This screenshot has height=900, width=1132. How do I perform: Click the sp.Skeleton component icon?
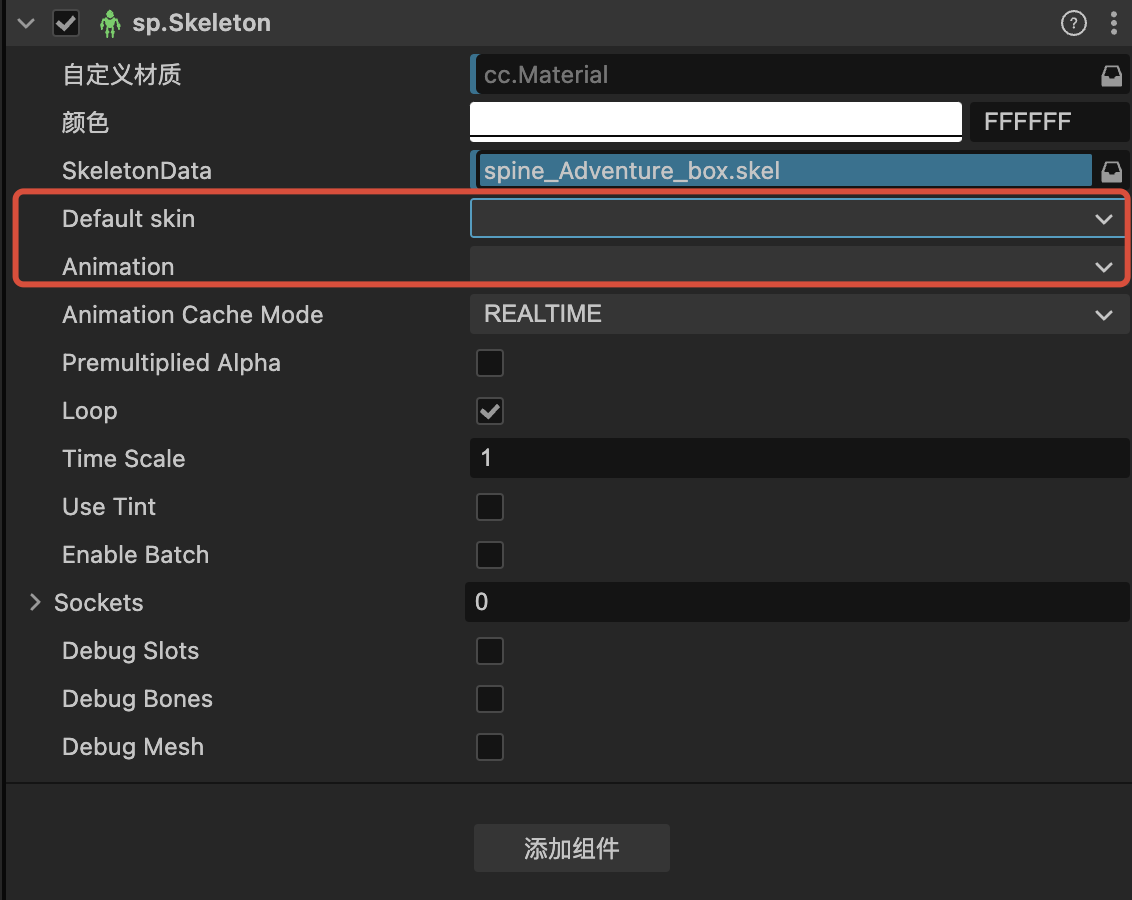[x=111, y=23]
